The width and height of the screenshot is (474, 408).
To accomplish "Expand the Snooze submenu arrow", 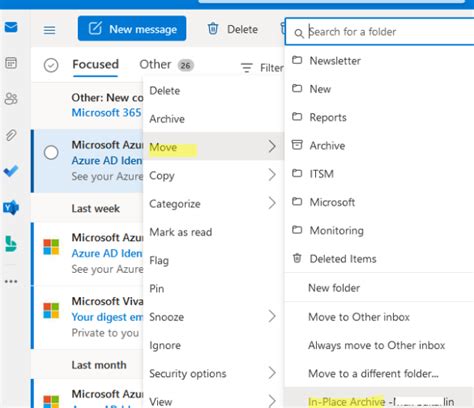I will click(272, 316).
